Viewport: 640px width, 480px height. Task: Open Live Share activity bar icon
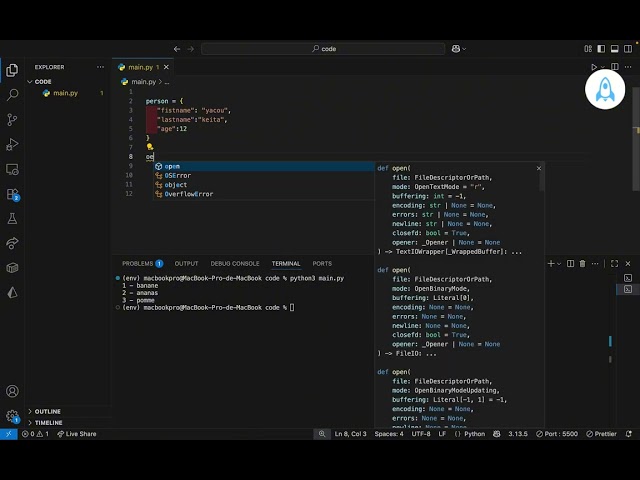click(x=12, y=243)
